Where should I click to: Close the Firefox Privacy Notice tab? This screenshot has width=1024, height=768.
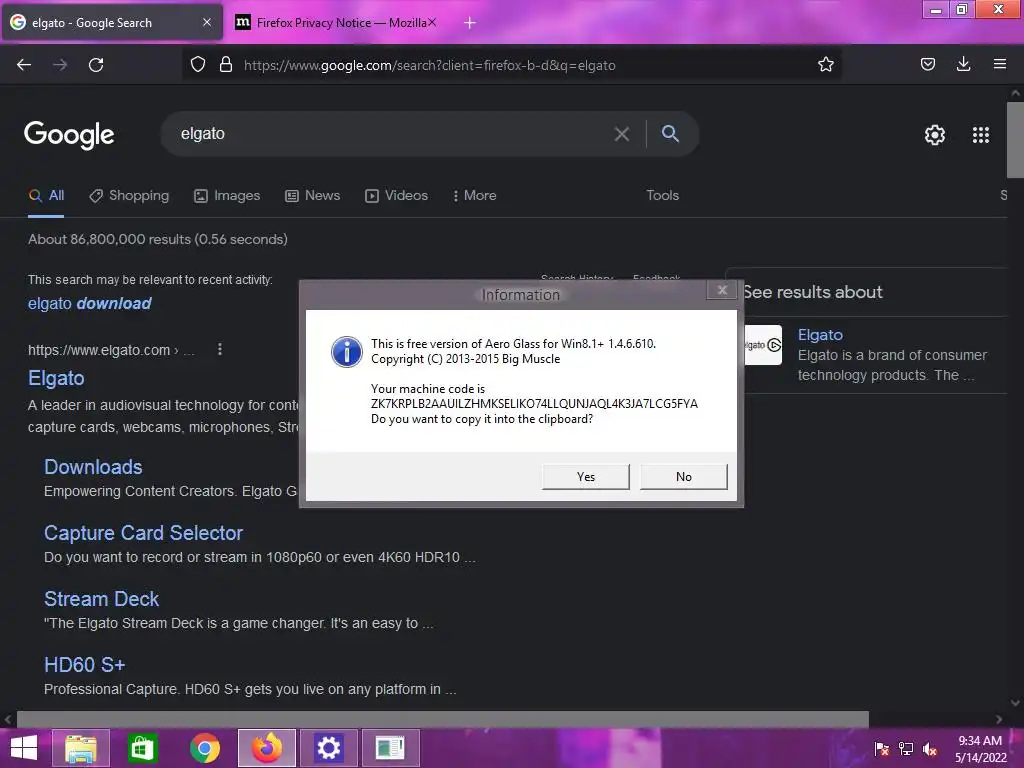(432, 22)
